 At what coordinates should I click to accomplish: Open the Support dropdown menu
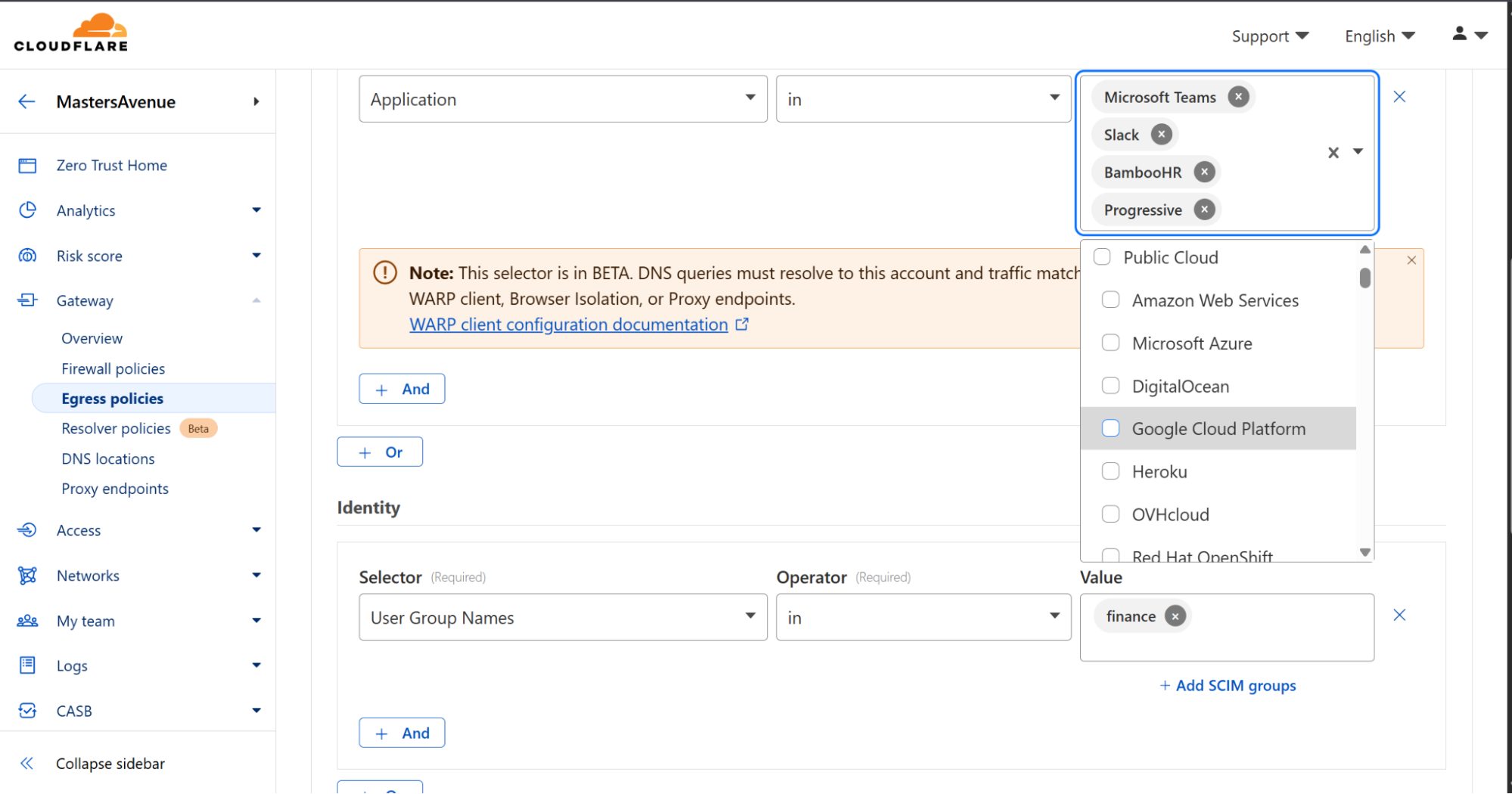coord(1269,36)
